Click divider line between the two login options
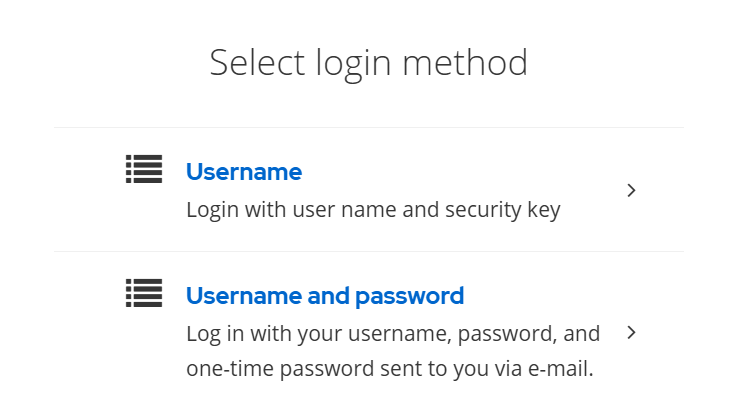The width and height of the screenshot is (741, 403). [x=369, y=251]
